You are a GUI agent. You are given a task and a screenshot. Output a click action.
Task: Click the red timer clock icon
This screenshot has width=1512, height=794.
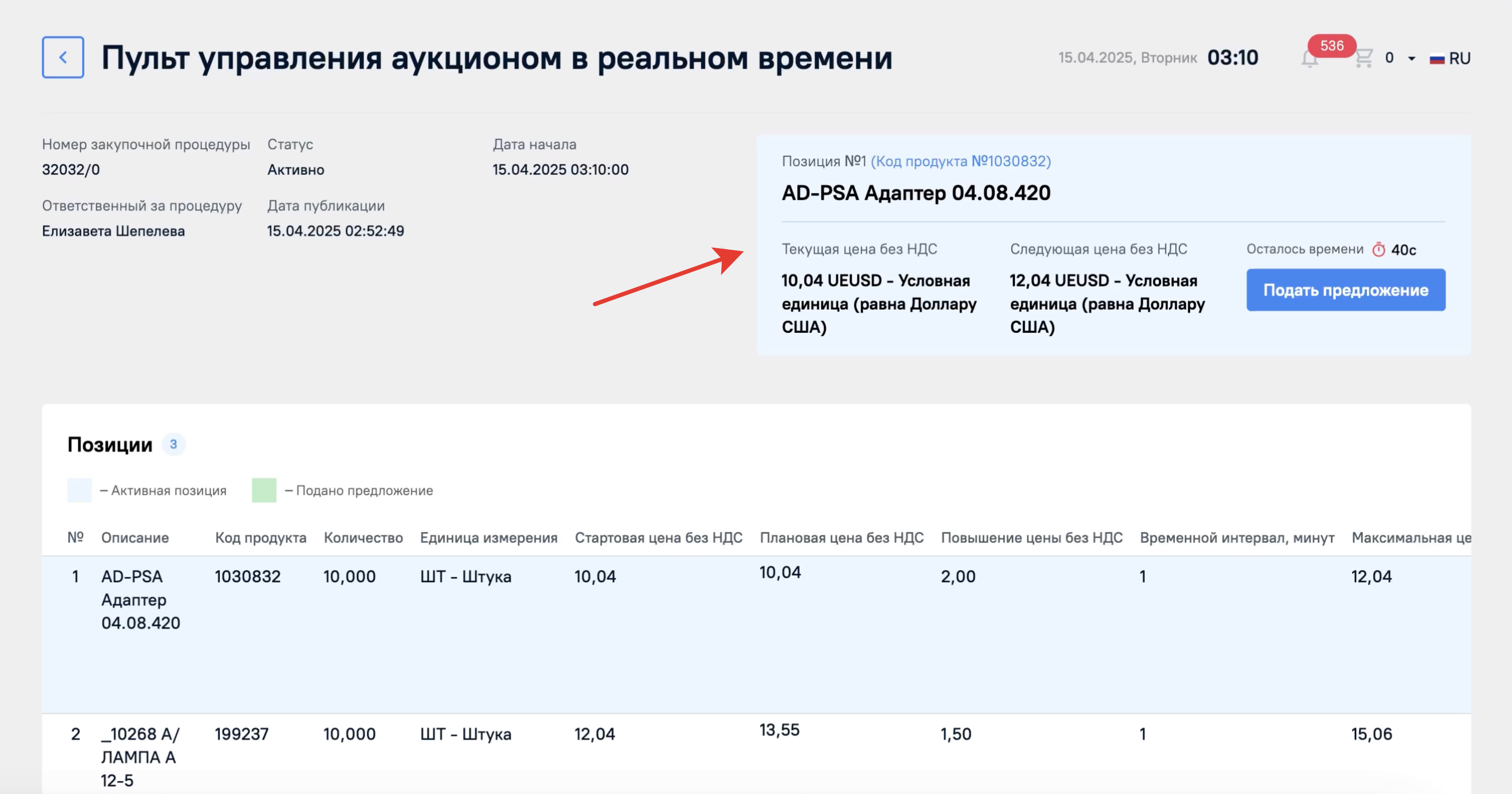click(1378, 250)
